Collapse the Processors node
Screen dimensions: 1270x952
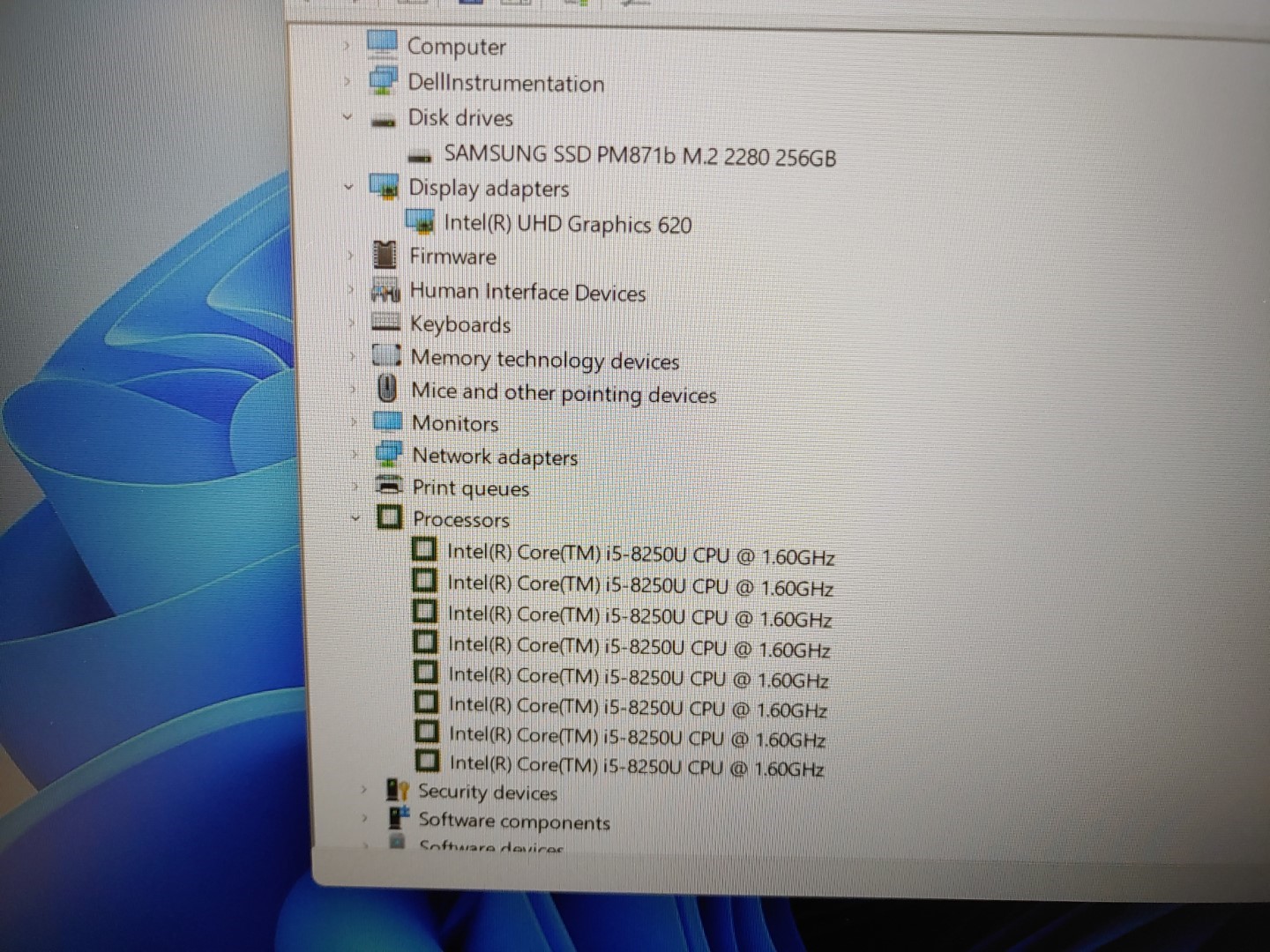click(x=355, y=518)
